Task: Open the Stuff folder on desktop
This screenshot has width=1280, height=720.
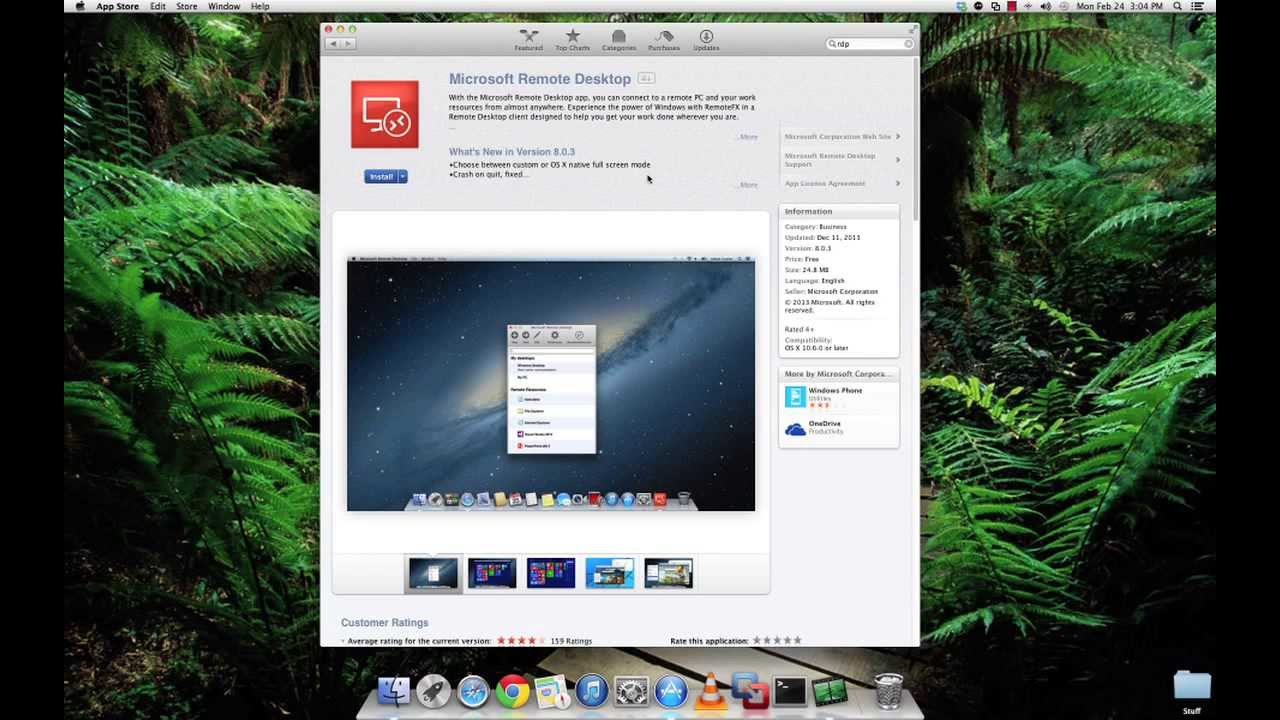Action: pos(1192,692)
